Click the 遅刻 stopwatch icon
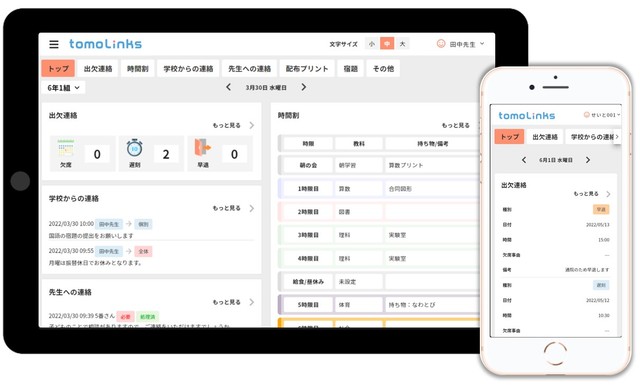This screenshot has width=640, height=386. [x=134, y=148]
